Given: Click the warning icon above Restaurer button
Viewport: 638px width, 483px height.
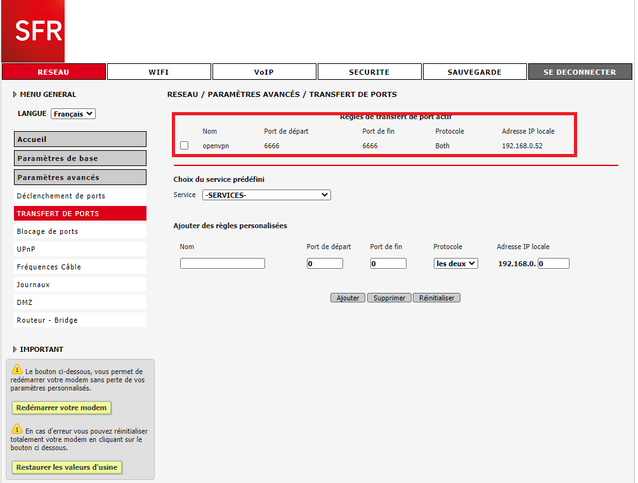Looking at the screenshot, I should point(16,430).
